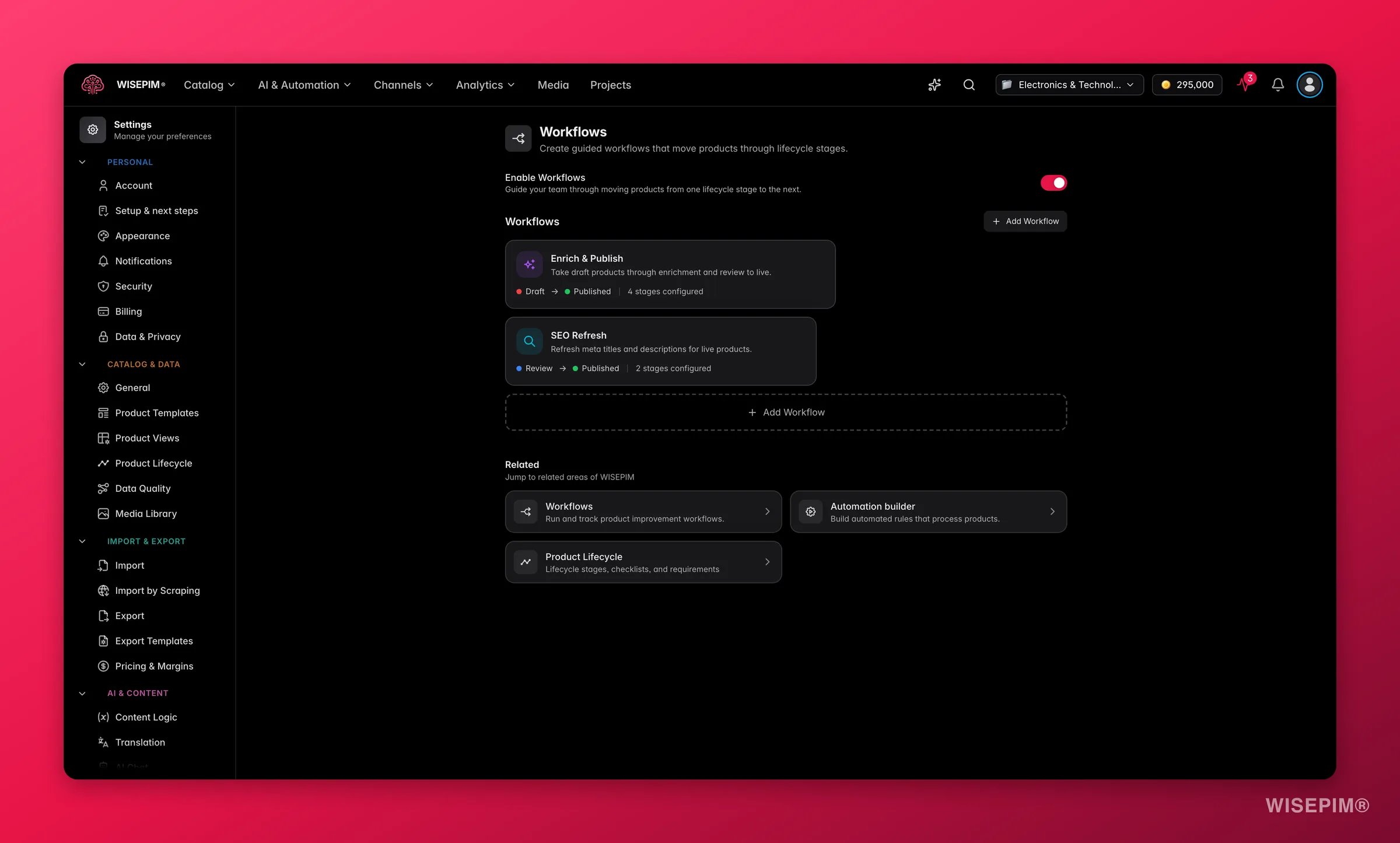Viewport: 1400px width, 843px height.
Task: Click the Enrich & Publish sparkle icon
Action: [x=530, y=265]
